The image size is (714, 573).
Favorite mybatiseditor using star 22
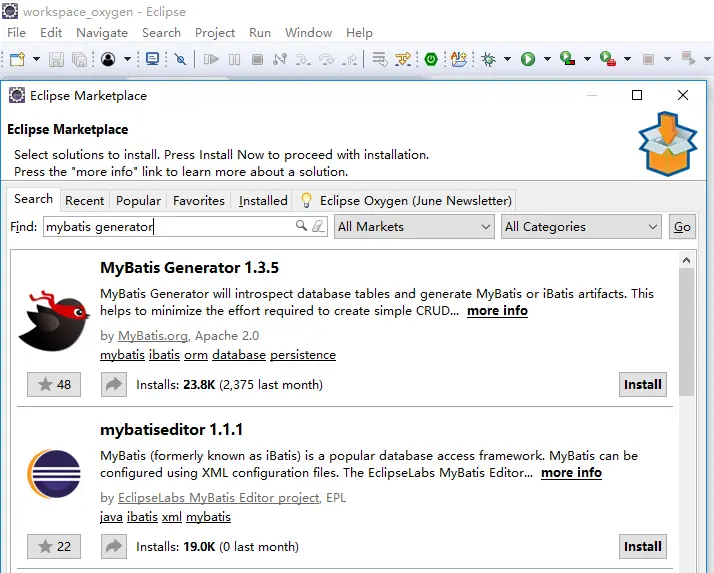pos(54,547)
